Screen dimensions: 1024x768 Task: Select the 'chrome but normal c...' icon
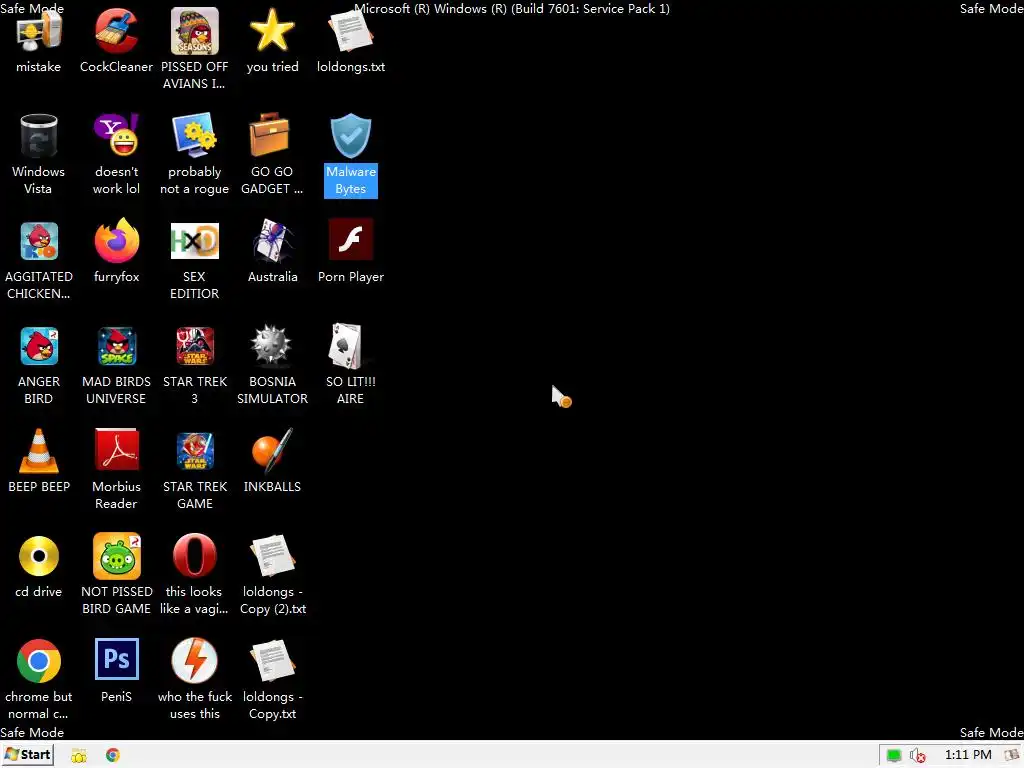coord(39,661)
